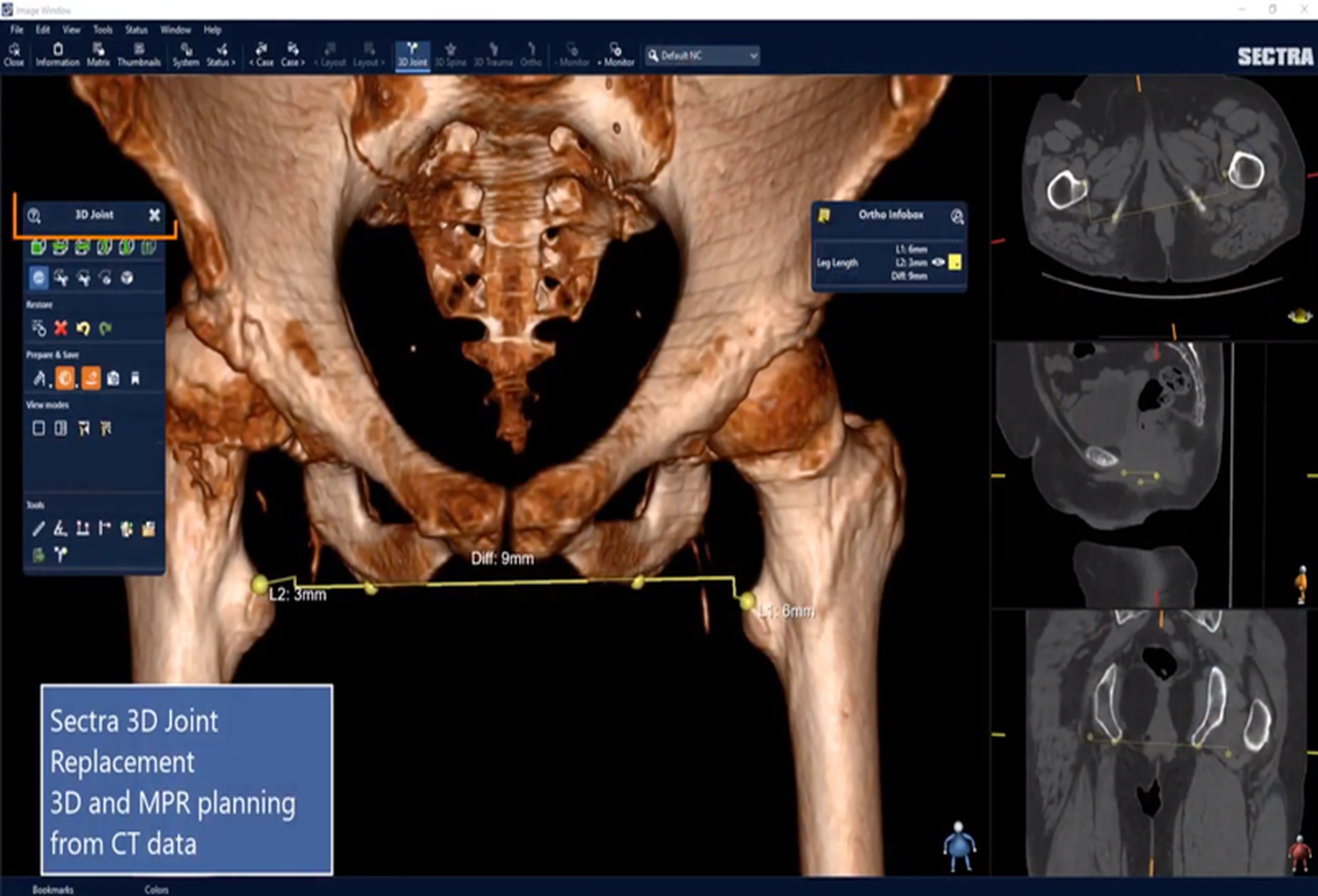The width and height of the screenshot is (1318, 896).
Task: Open the Status menu
Action: tap(136, 30)
